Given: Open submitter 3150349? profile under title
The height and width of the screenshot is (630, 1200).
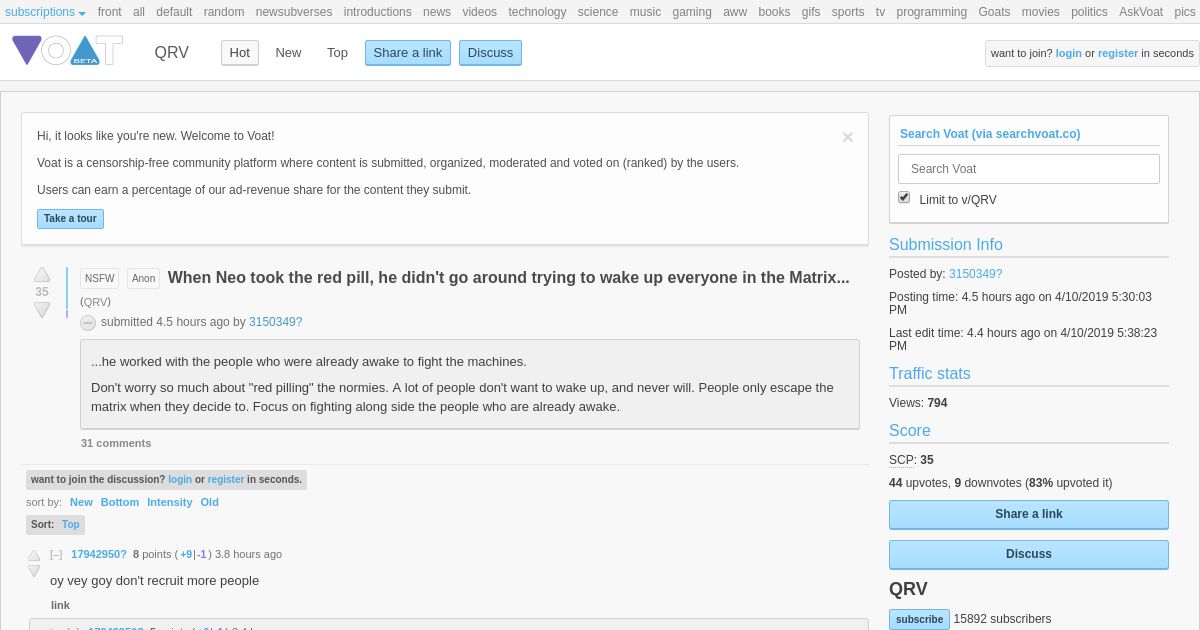Looking at the screenshot, I should pos(275,322).
